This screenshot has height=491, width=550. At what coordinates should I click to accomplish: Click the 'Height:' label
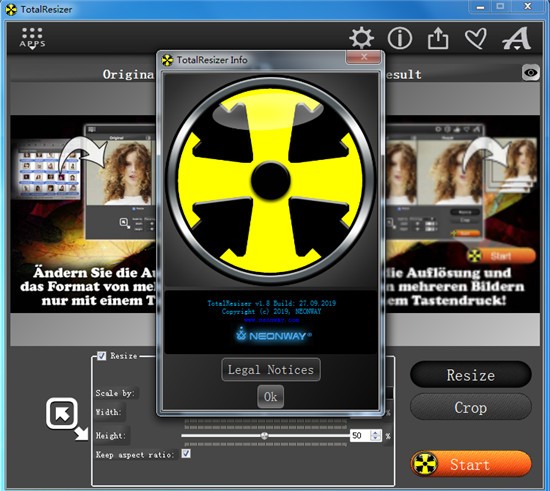(x=110, y=436)
